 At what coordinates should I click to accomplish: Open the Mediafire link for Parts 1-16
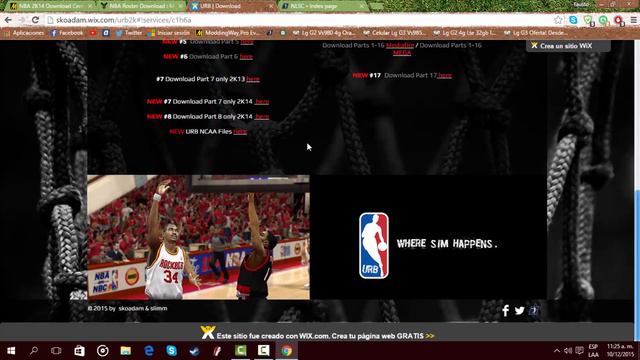click(400, 45)
